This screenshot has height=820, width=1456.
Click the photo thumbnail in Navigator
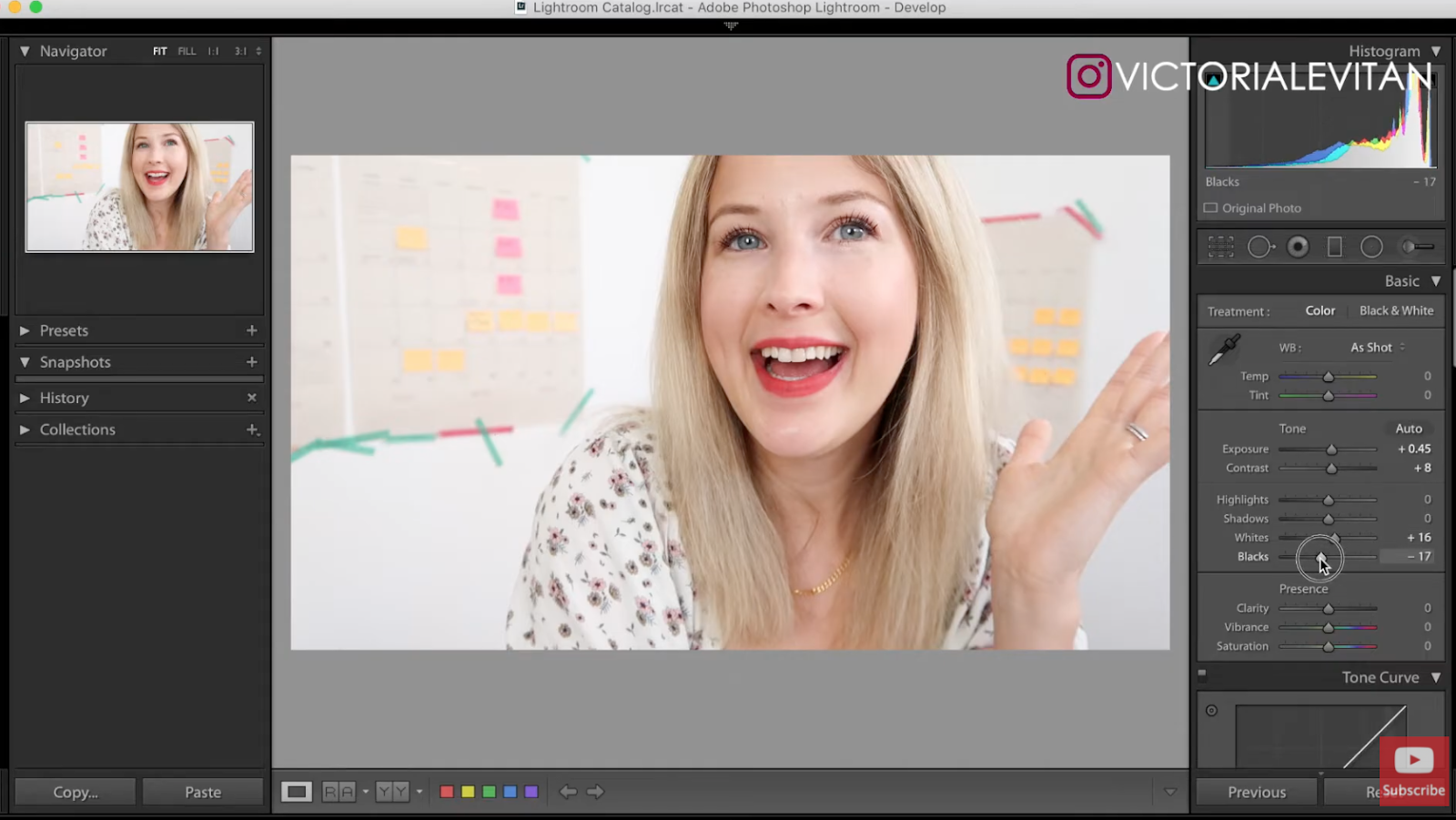[x=138, y=187]
